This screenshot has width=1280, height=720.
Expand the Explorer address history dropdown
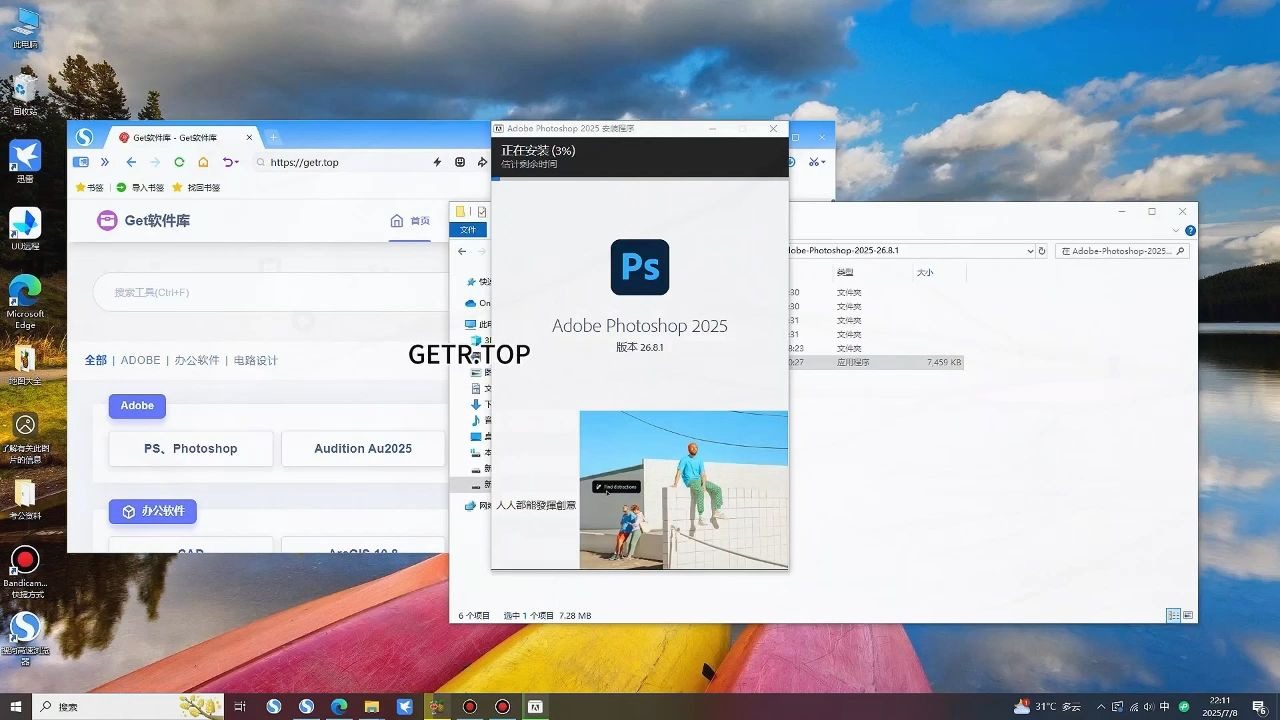click(x=1030, y=251)
